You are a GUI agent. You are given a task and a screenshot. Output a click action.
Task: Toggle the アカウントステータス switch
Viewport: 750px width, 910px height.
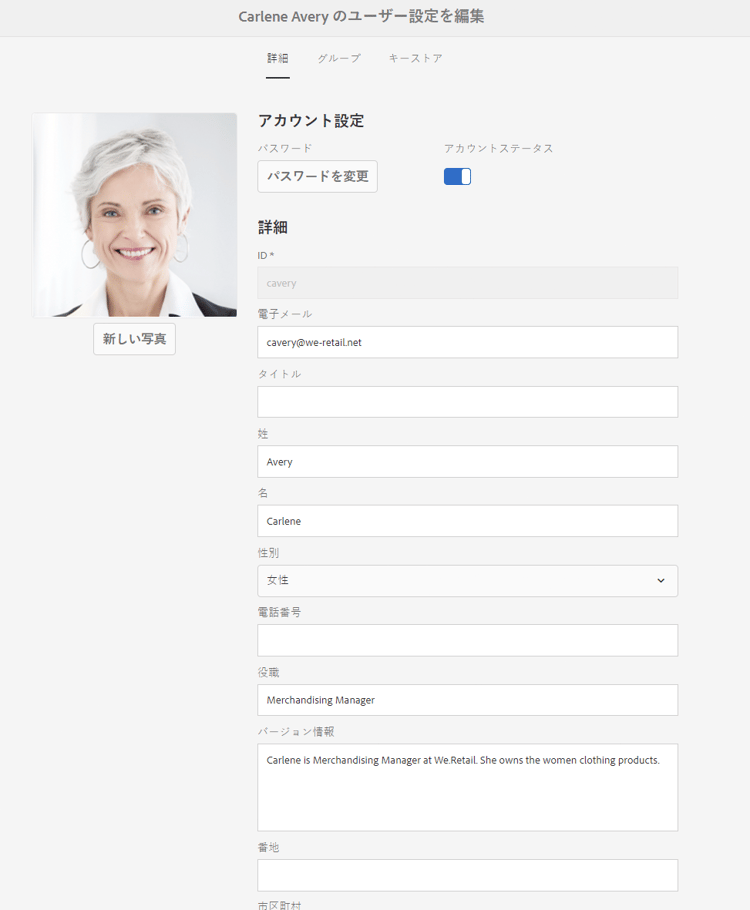click(x=457, y=176)
